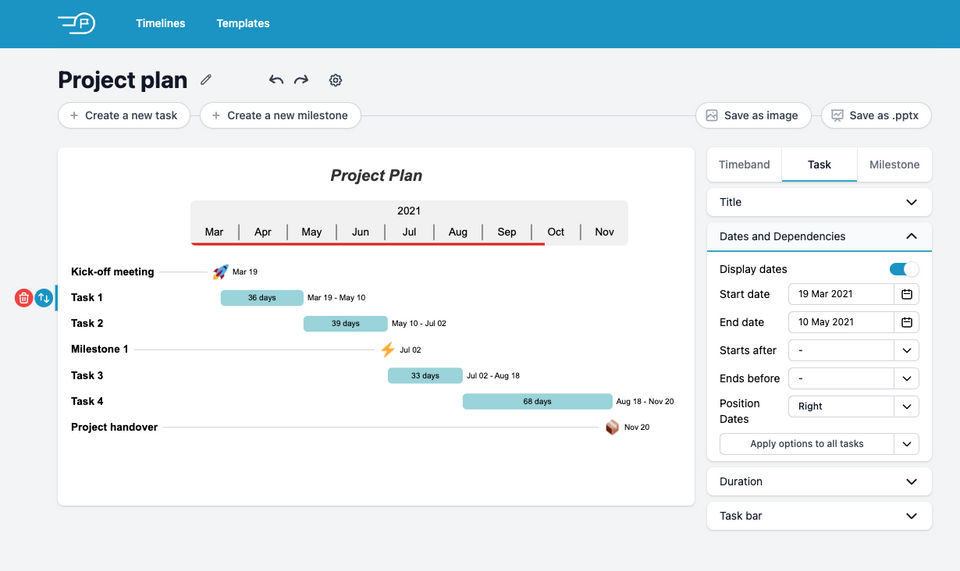
Task: Click the Milestone 1 row label
Action: (x=100, y=349)
